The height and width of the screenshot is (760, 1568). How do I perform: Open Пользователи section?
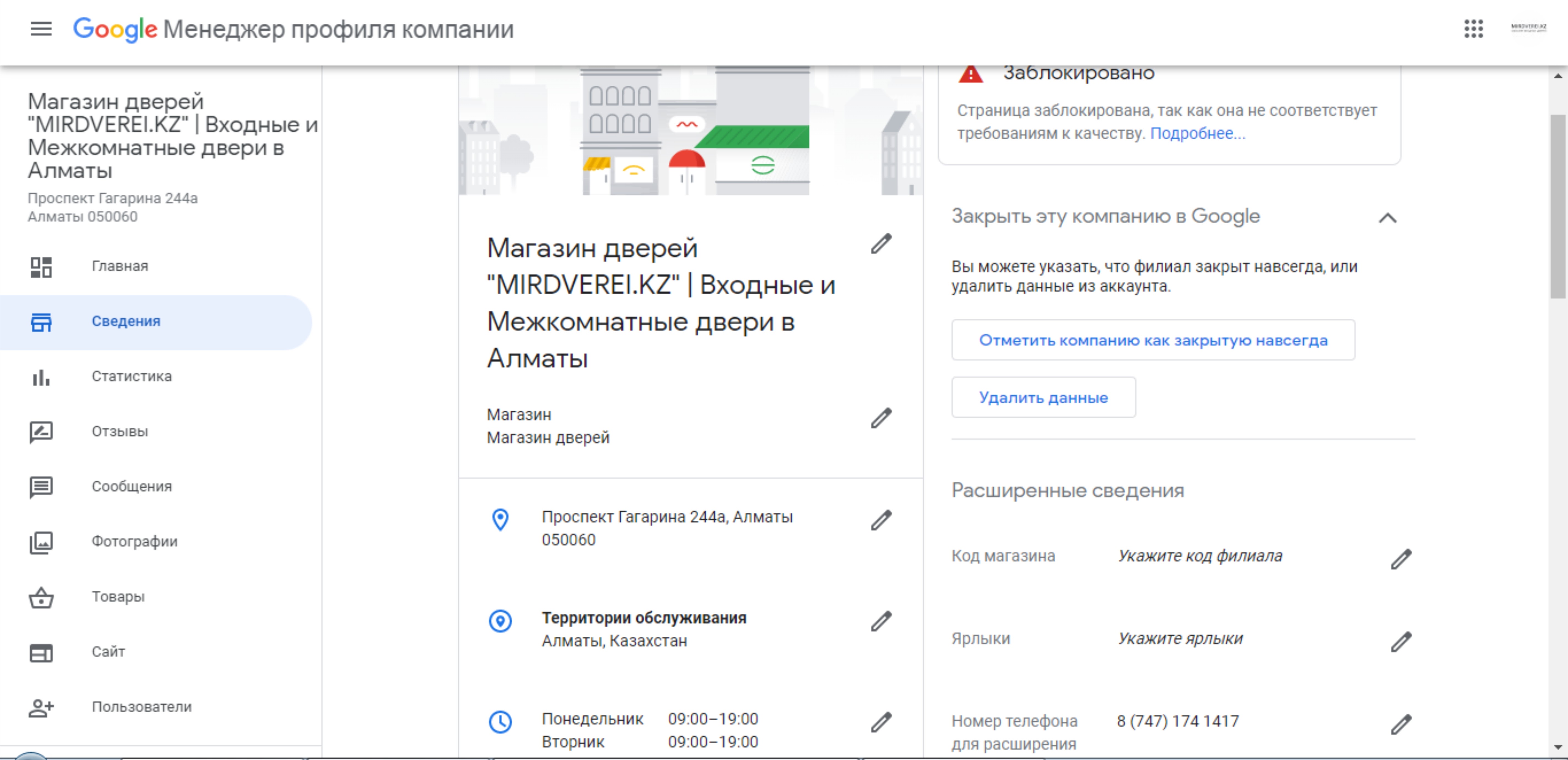pyautogui.click(x=156, y=707)
